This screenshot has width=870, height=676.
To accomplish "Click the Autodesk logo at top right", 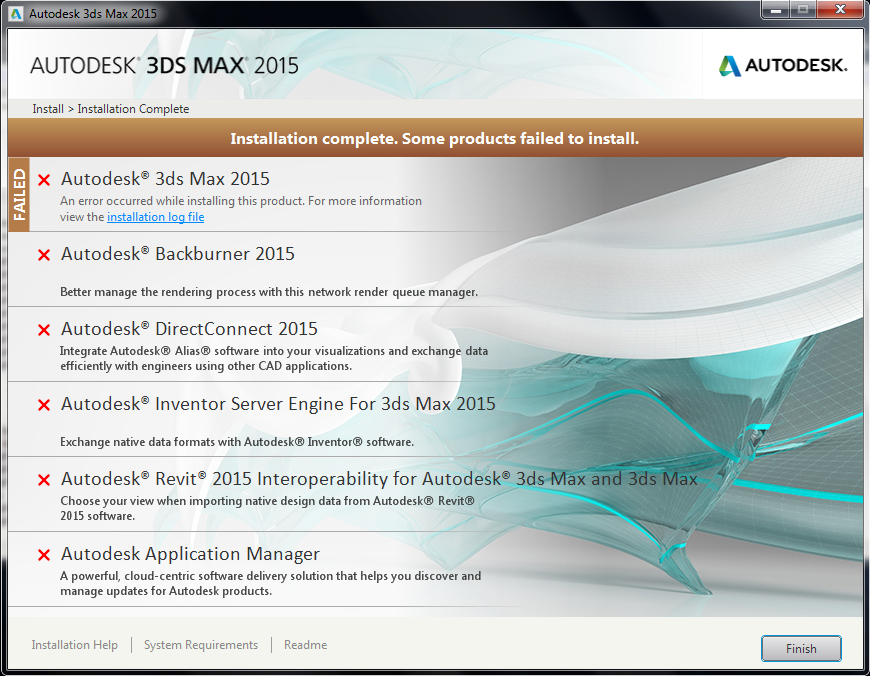I will (783, 65).
